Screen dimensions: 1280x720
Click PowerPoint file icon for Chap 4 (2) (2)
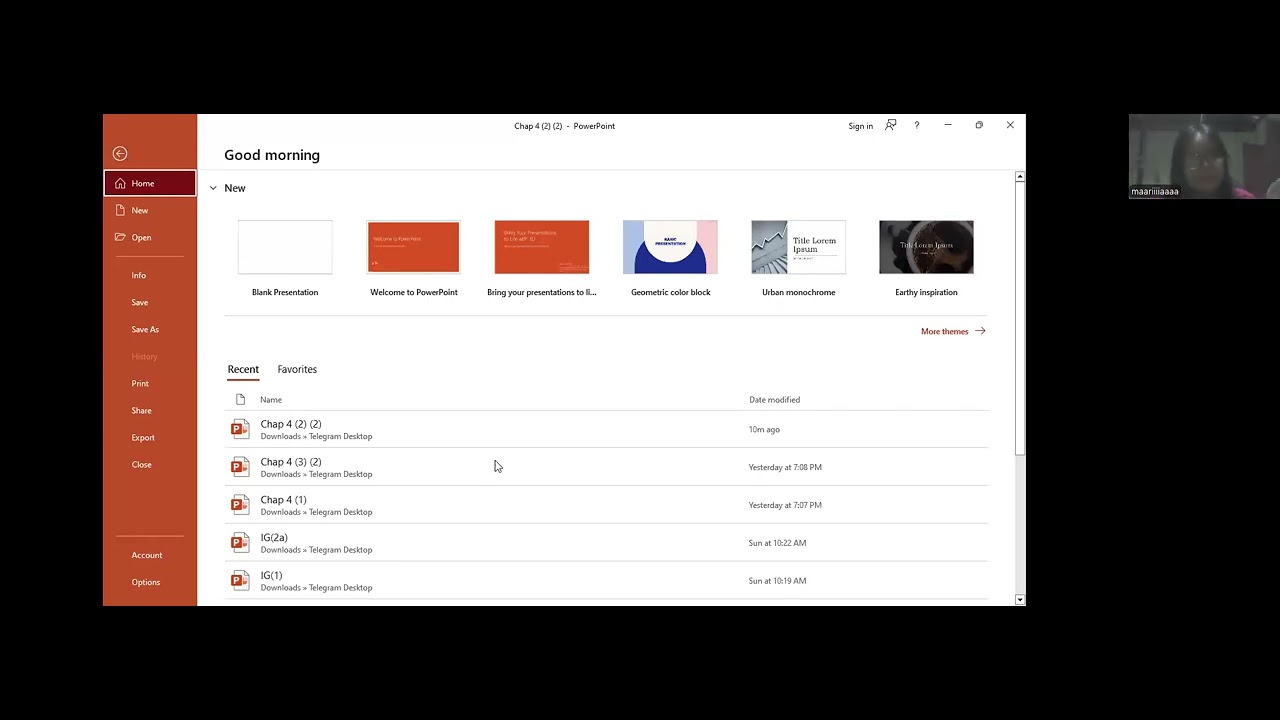pos(240,429)
